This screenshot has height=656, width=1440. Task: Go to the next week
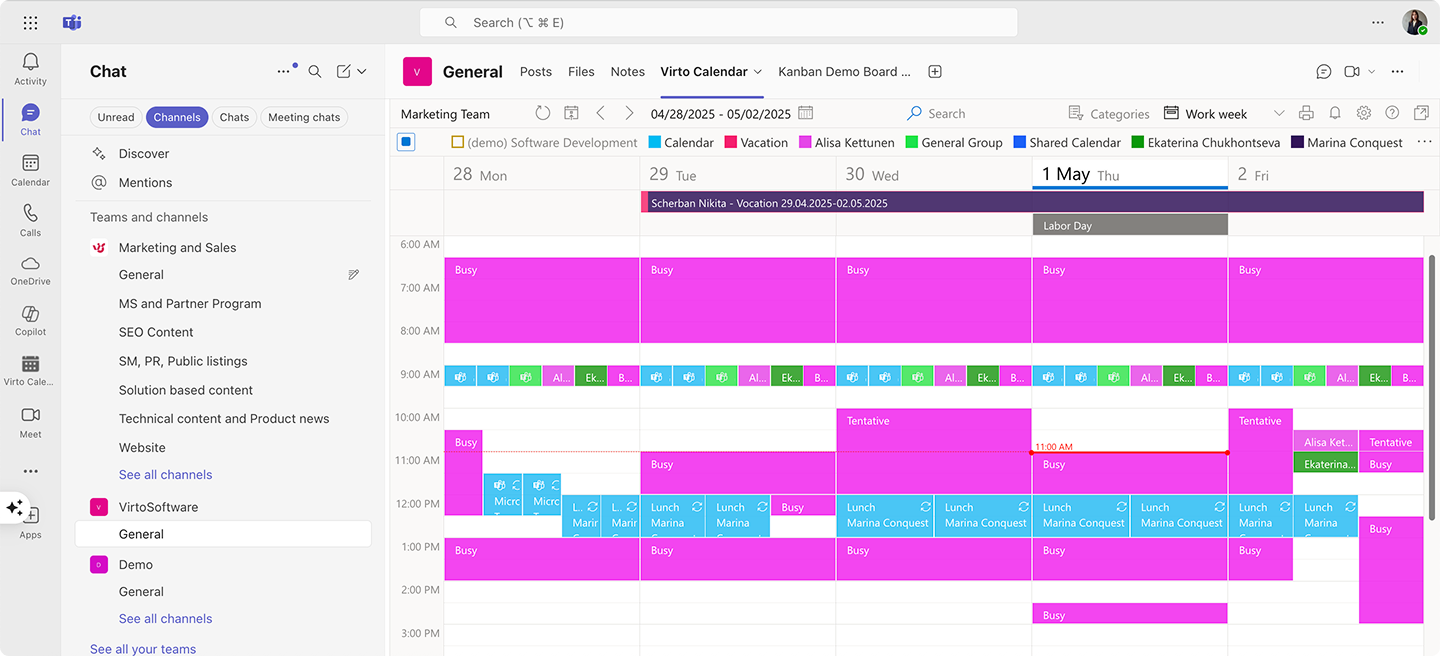click(629, 113)
